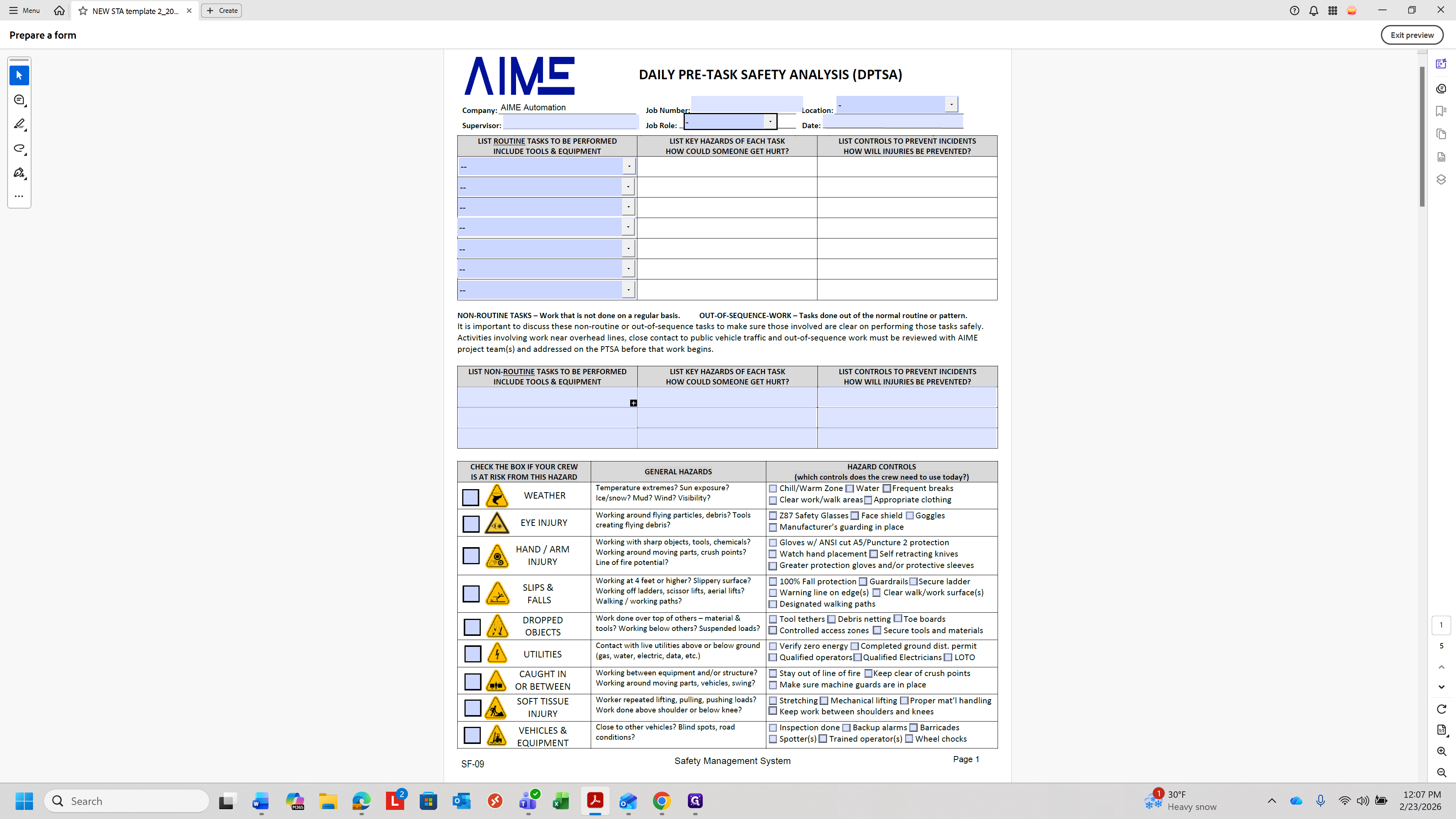1456x819 pixels.
Task: Open the layers panel icon
Action: pos(1441,179)
